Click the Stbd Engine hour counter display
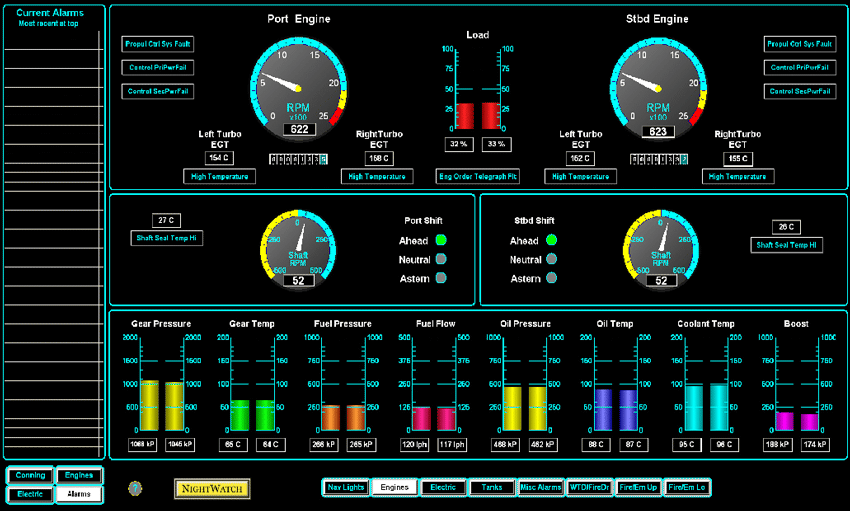Viewport: 850px width, 511px height. [x=659, y=159]
